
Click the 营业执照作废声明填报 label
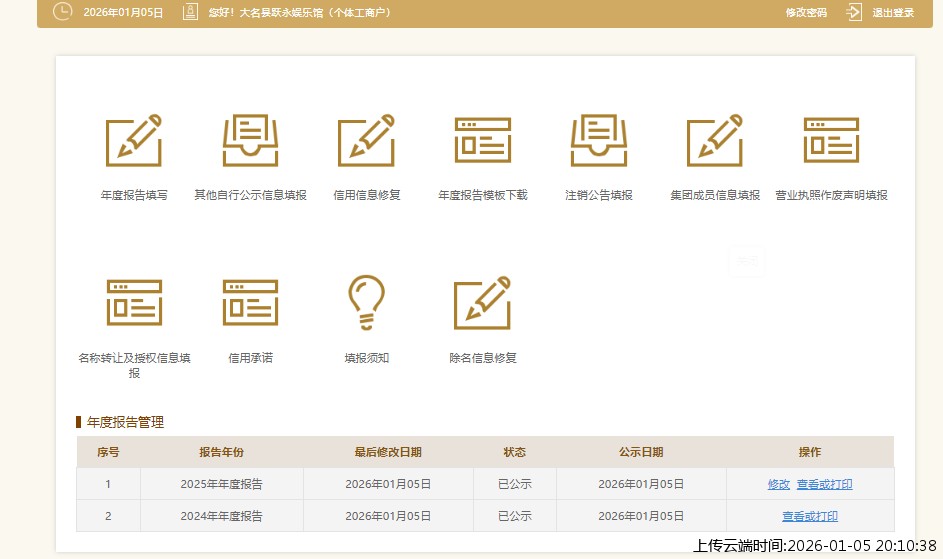tap(832, 195)
